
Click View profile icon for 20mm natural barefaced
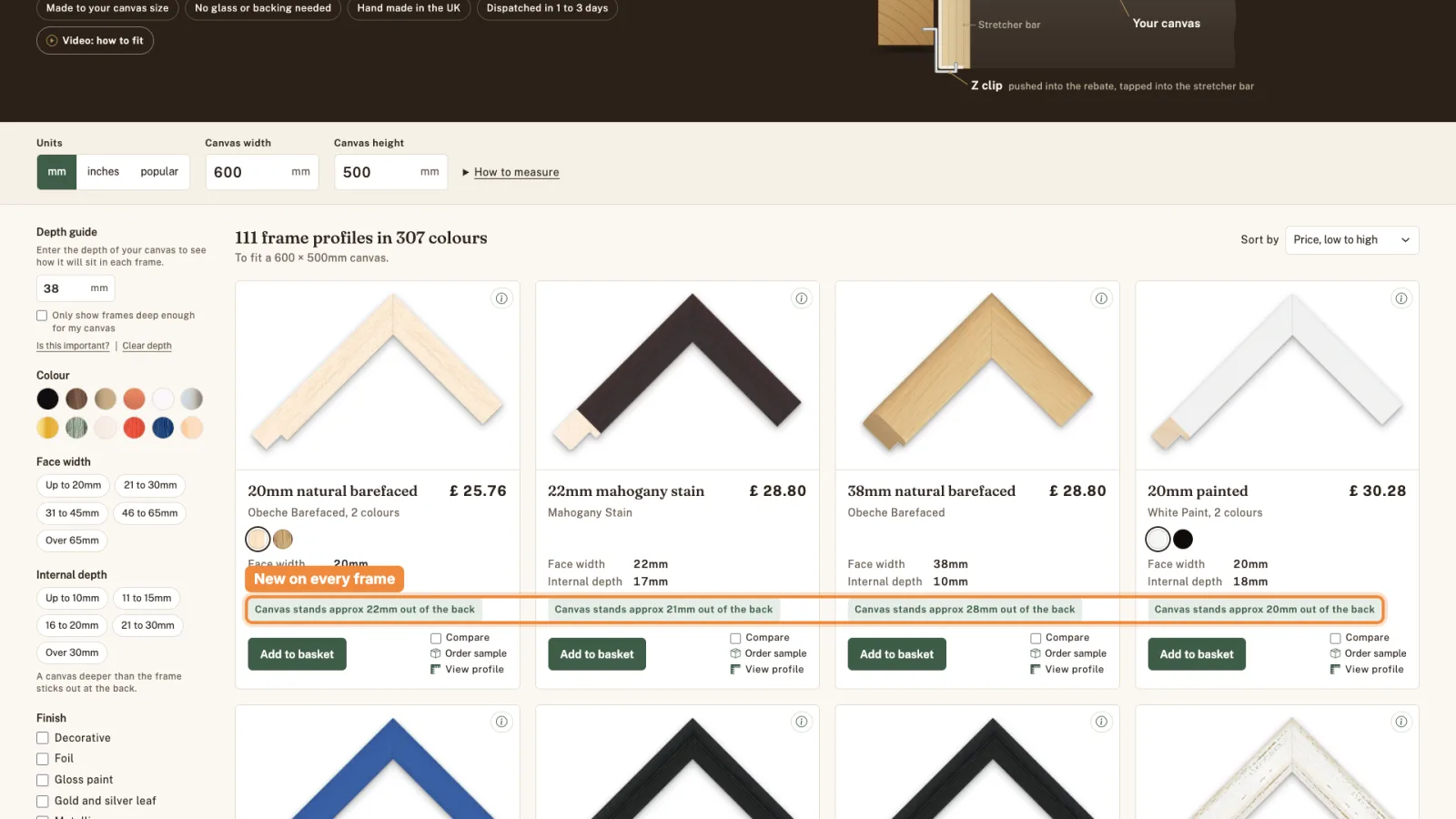(x=436, y=670)
